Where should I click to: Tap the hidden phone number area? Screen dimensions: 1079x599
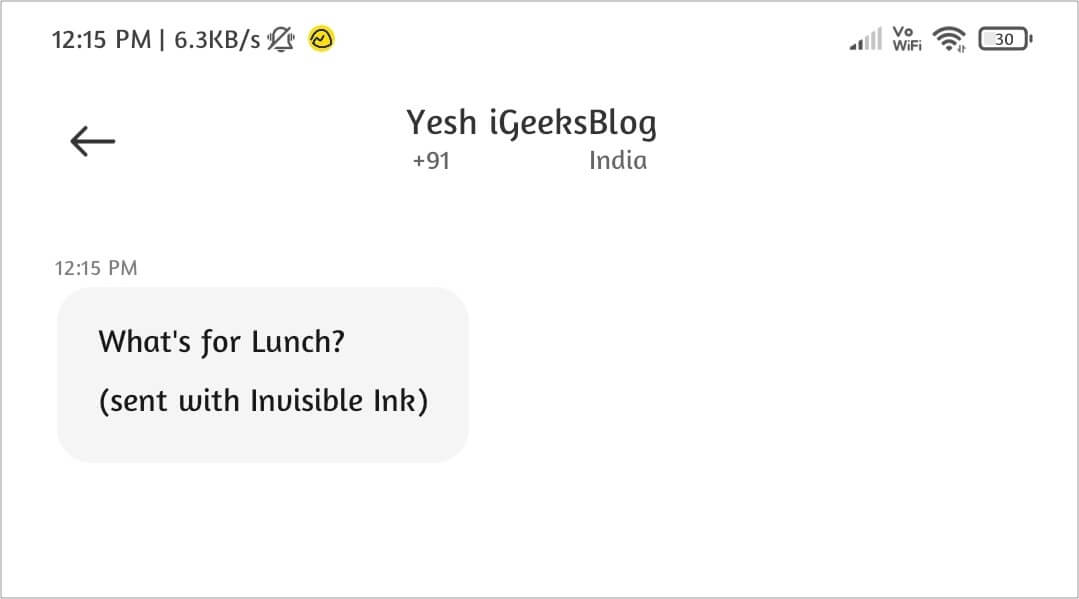tap(518, 161)
